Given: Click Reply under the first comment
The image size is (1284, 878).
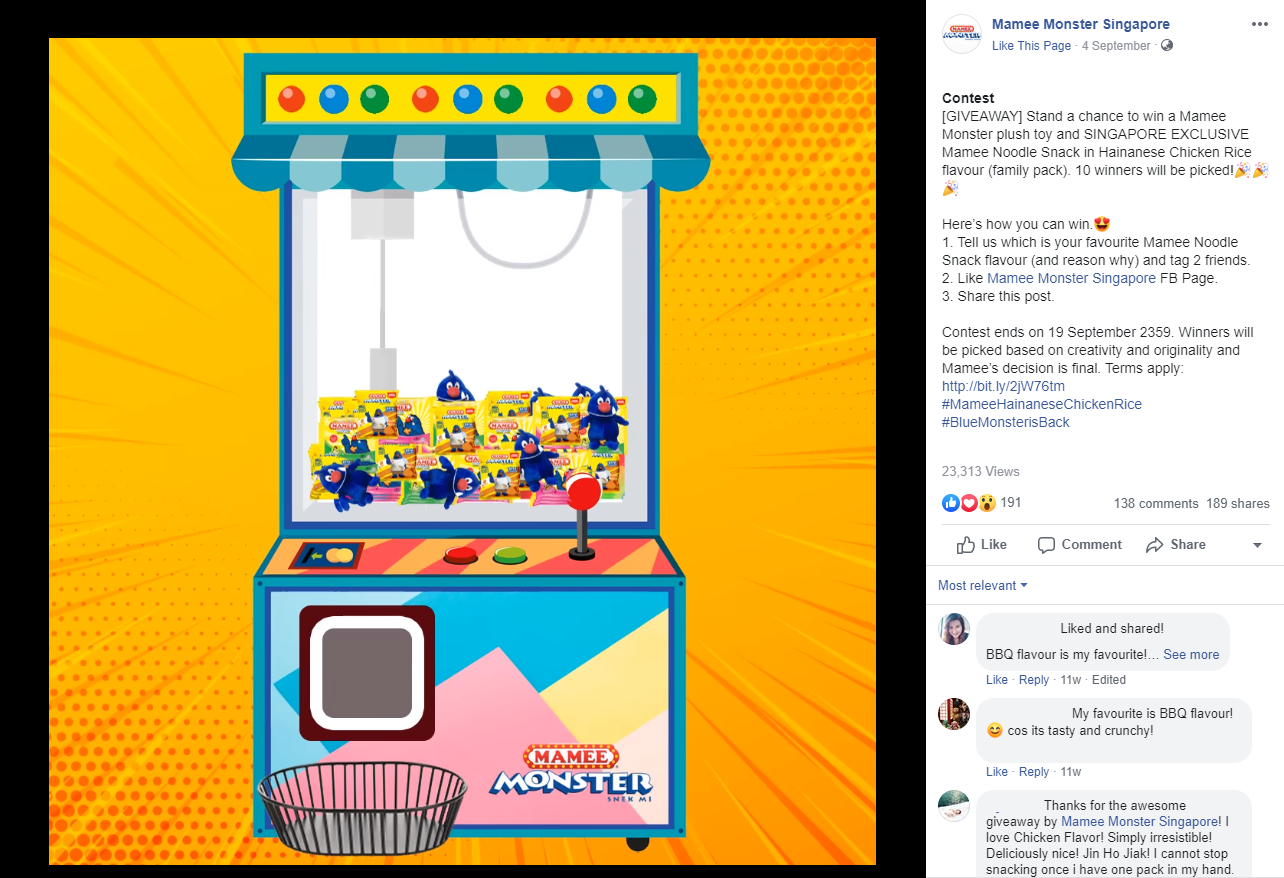Looking at the screenshot, I should coord(1034,680).
